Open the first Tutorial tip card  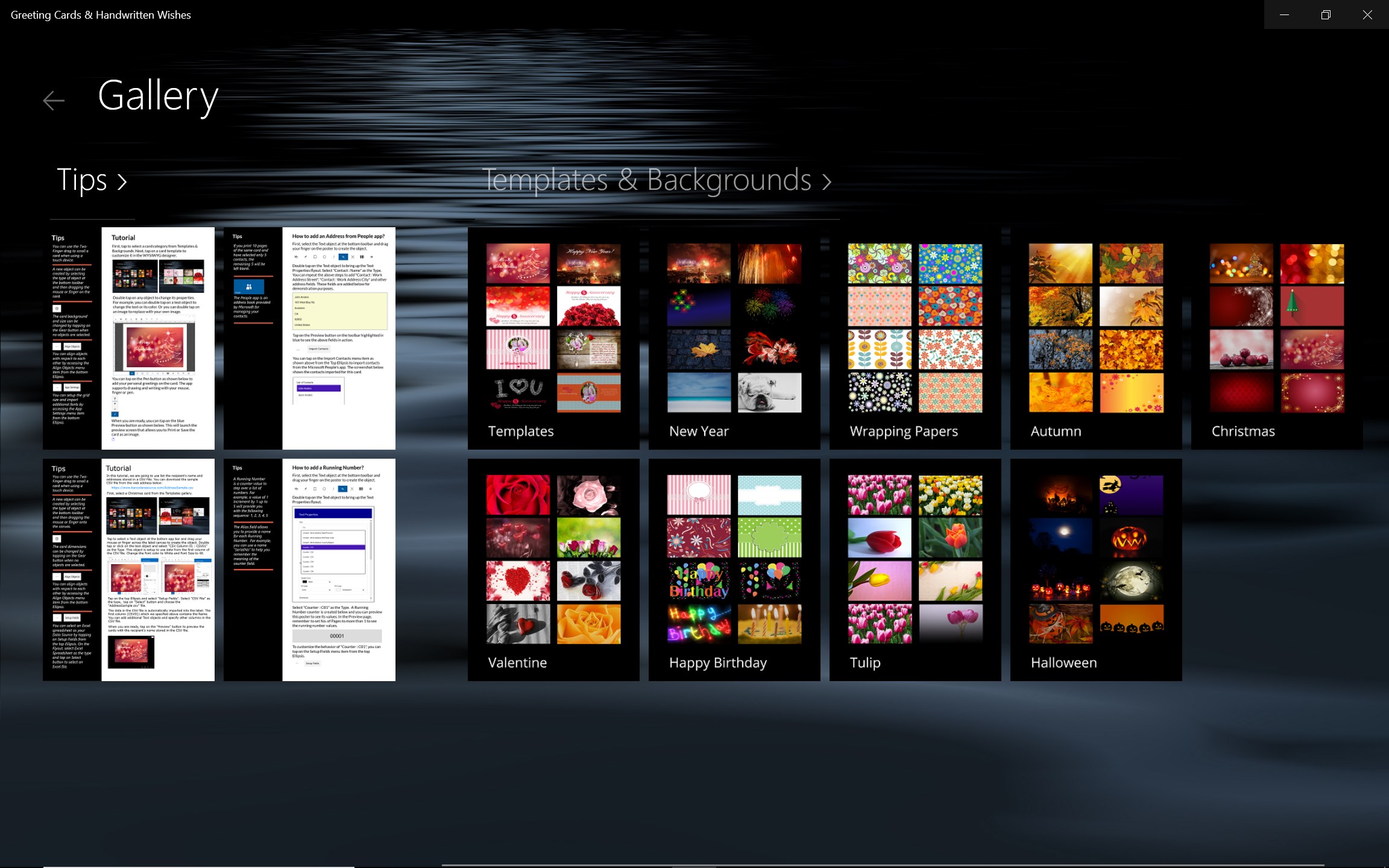pos(128,338)
